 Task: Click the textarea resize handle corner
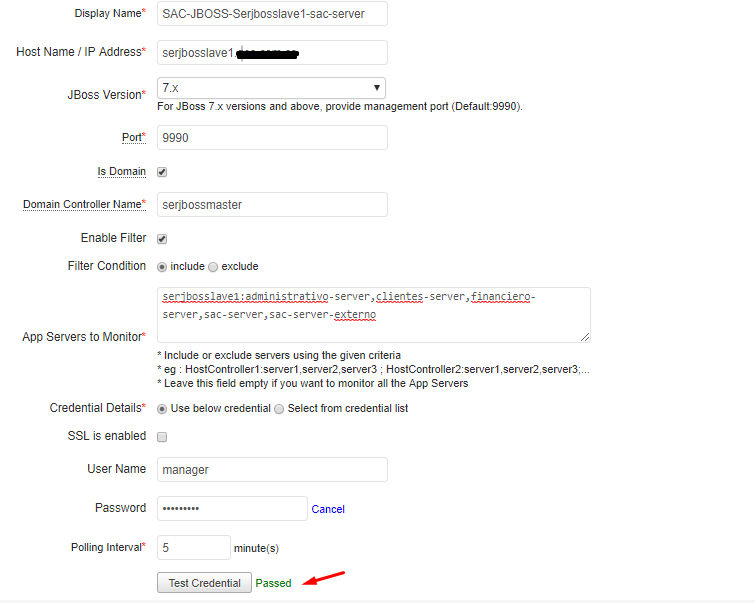(x=585, y=337)
